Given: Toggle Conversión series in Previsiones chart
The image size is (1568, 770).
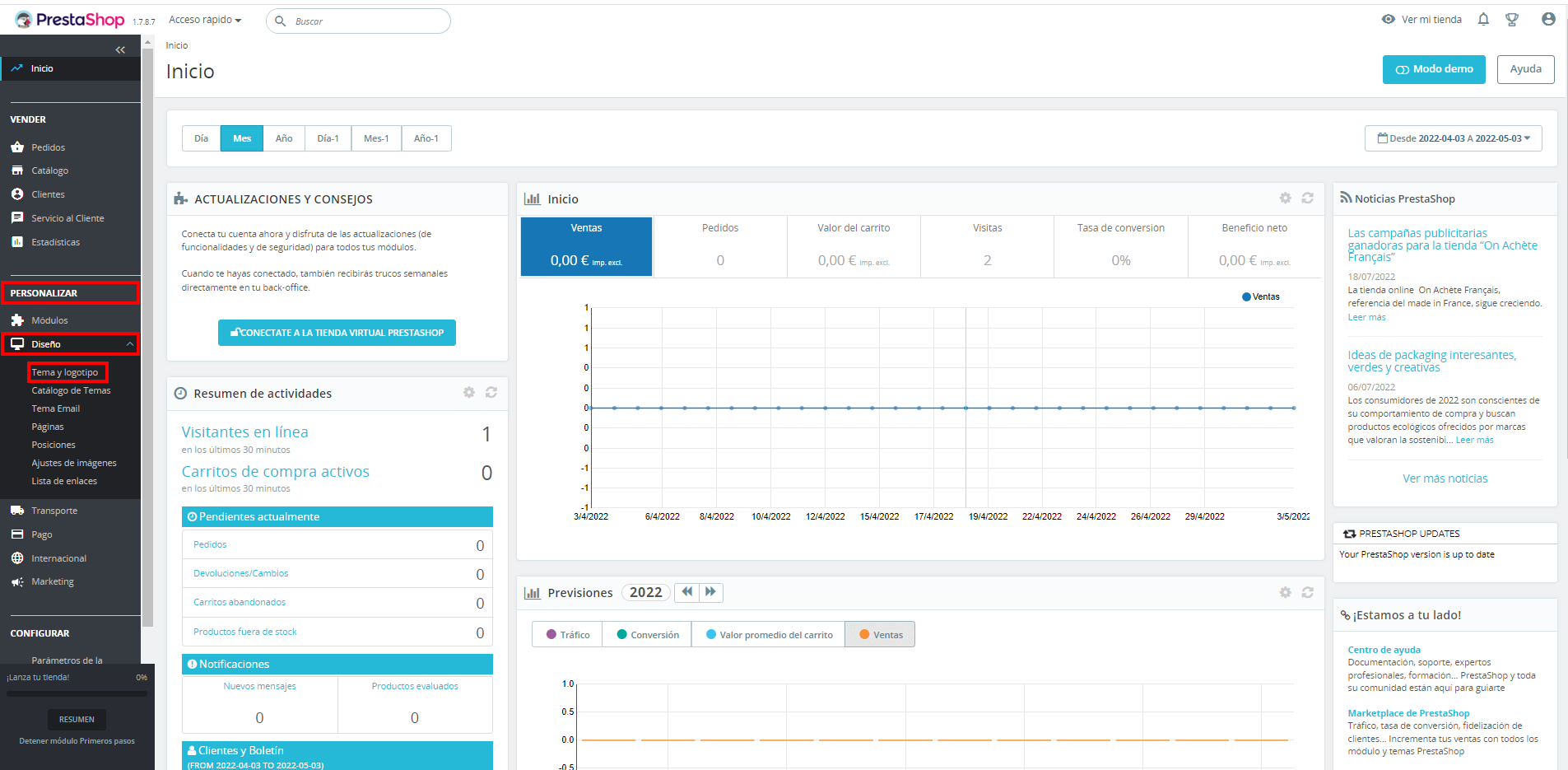Looking at the screenshot, I should [648, 635].
